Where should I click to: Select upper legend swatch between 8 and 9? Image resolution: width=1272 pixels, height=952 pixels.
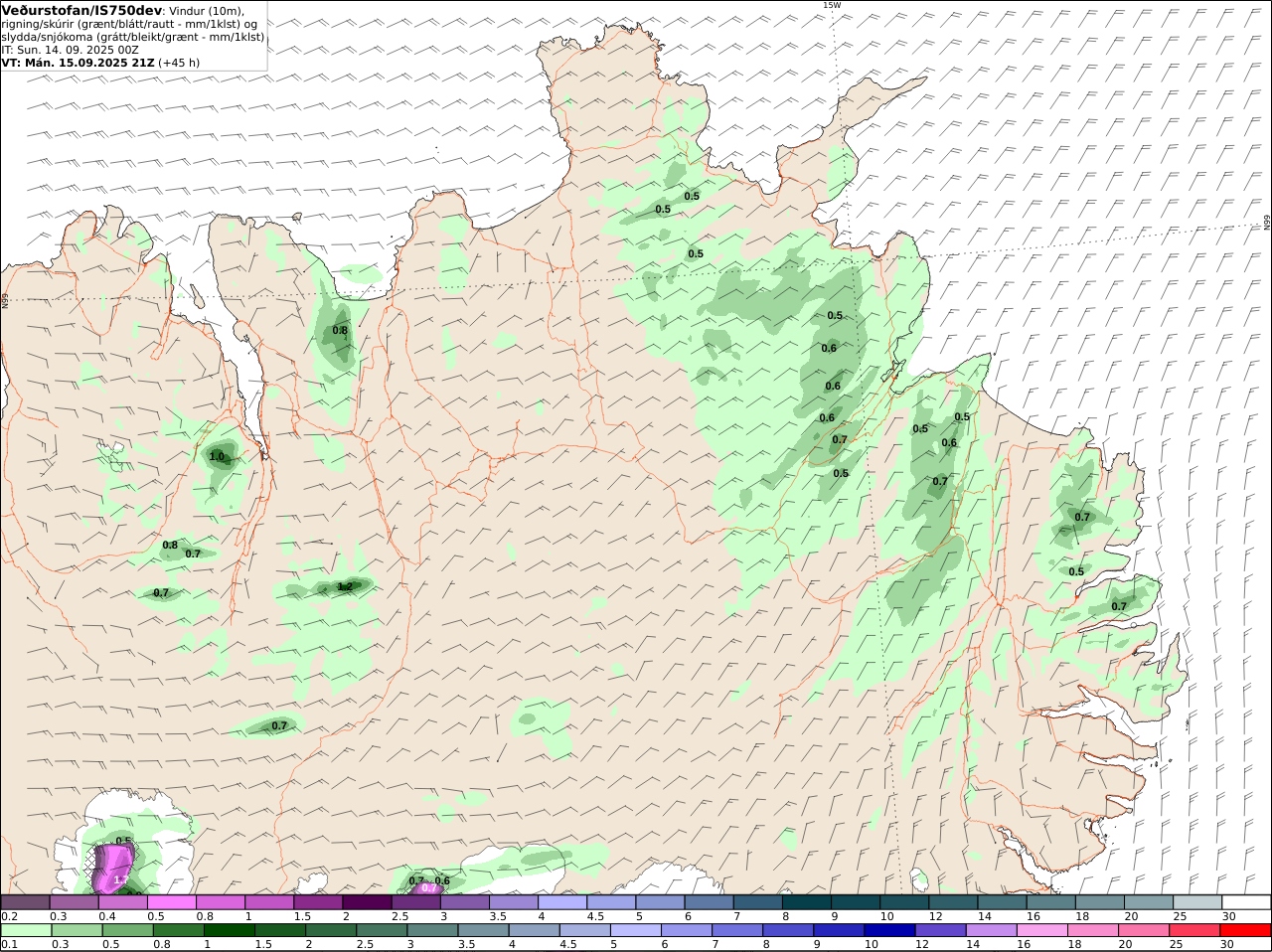coord(807,902)
